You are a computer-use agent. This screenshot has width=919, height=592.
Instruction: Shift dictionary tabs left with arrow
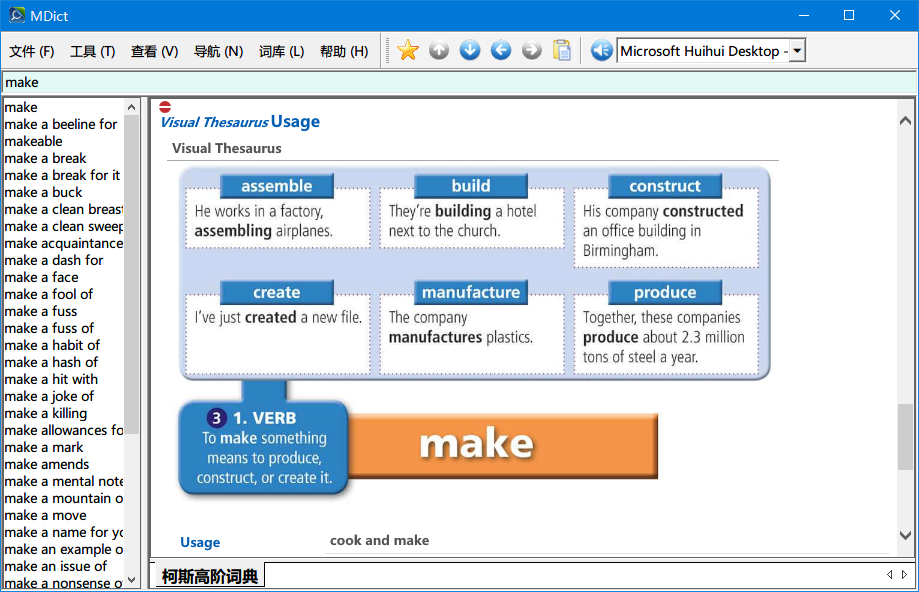(890, 574)
